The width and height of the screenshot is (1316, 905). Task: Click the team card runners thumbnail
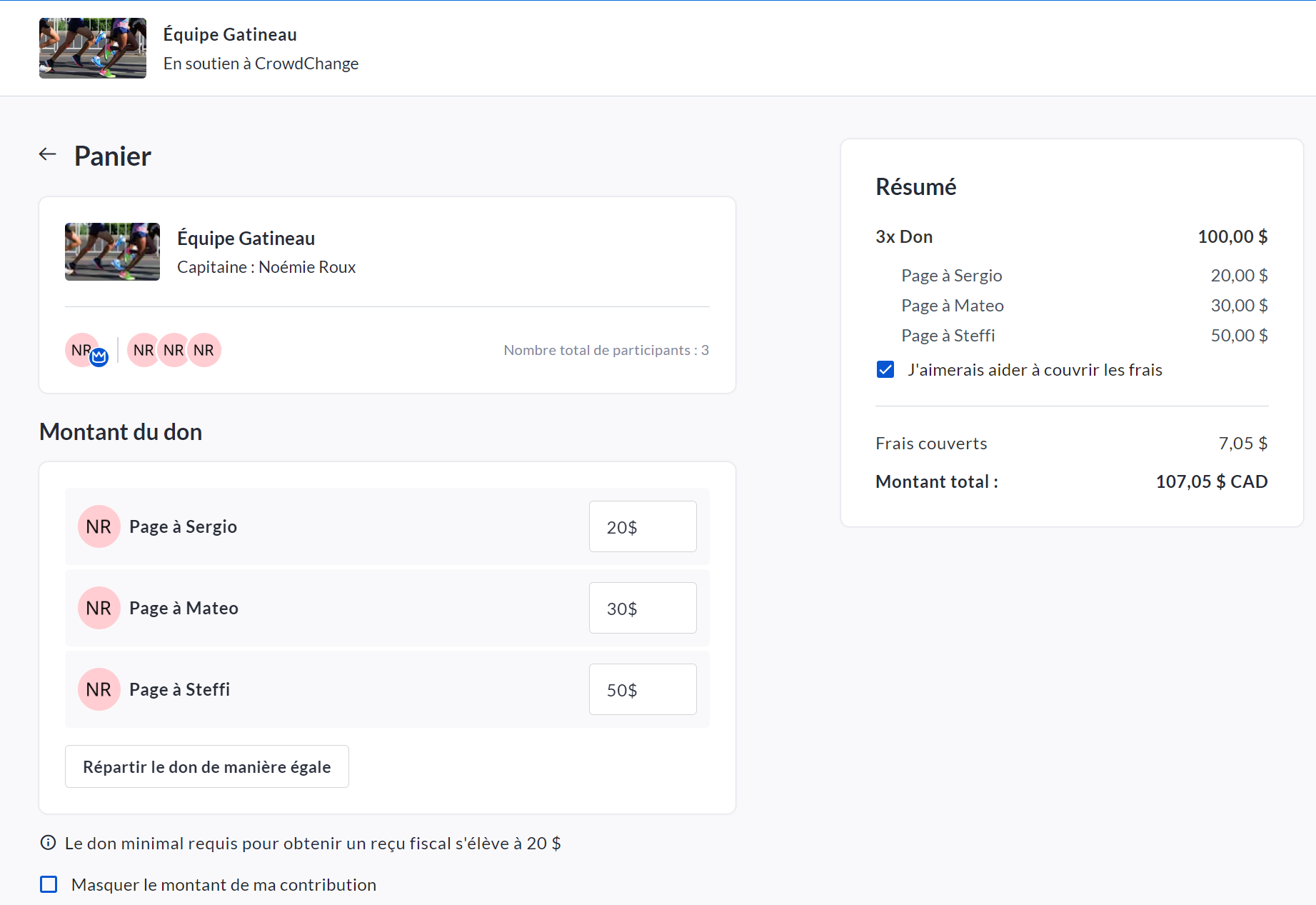pyautogui.click(x=112, y=251)
